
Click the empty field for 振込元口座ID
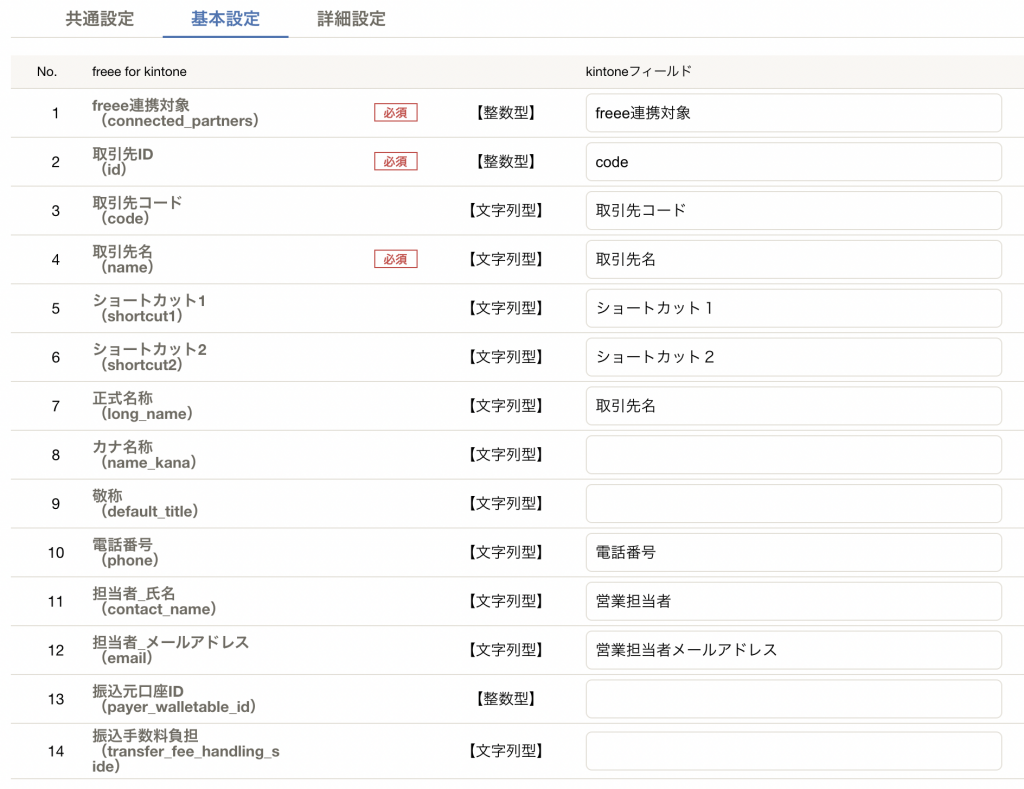click(x=793, y=699)
